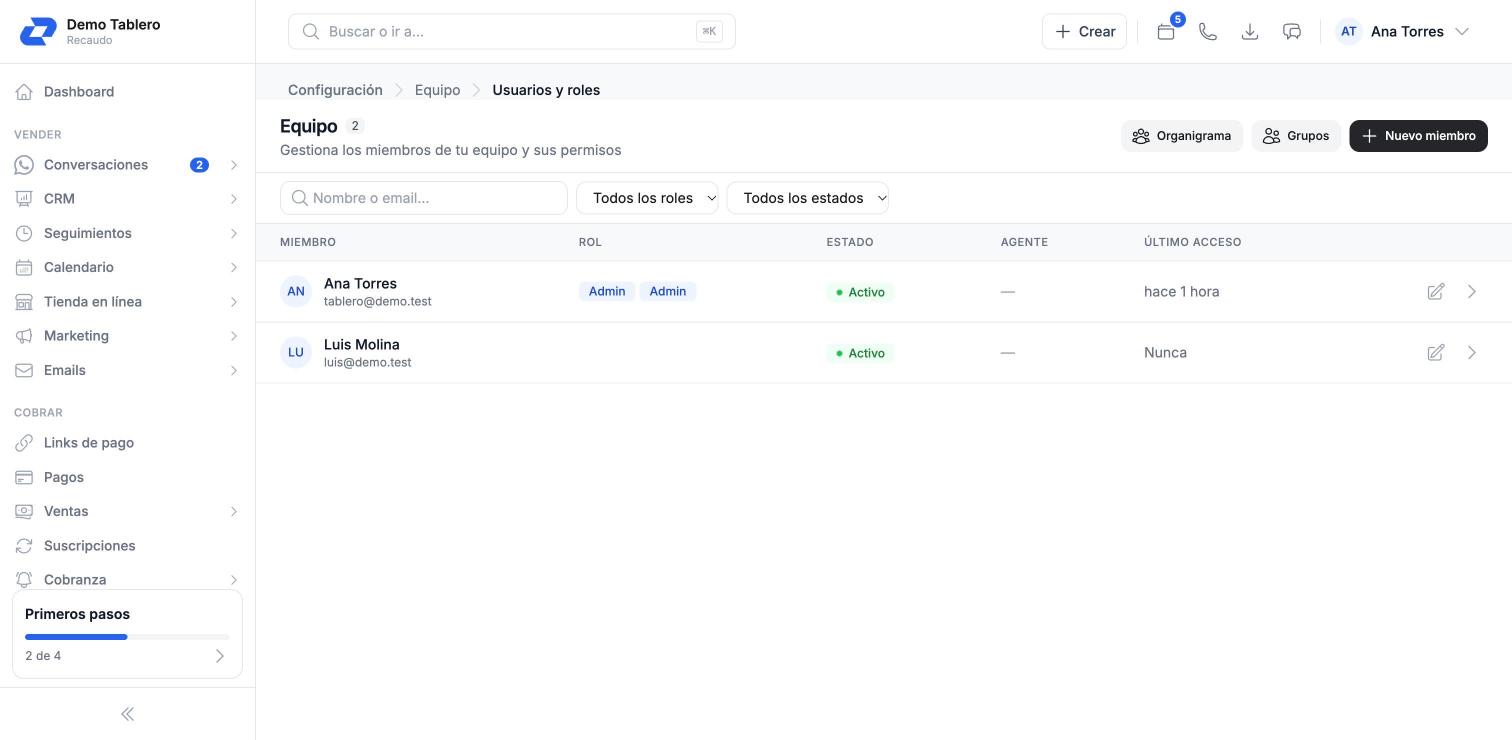Click the Marketing megaphone icon
The width and height of the screenshot is (1512, 740).
(x=24, y=336)
